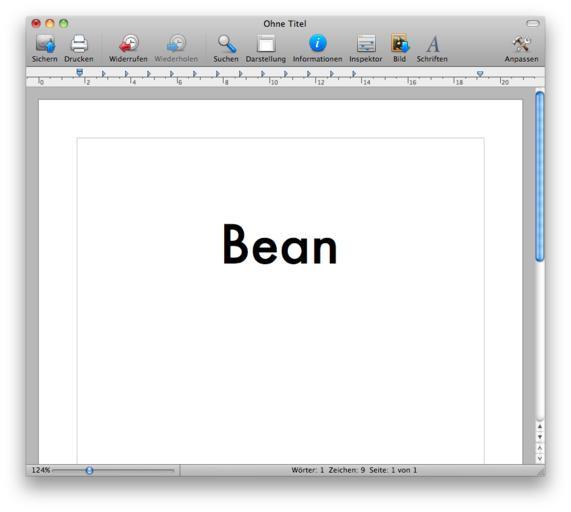571x512 pixels.
Task: Undo with the Widerrufen icon
Action: tap(128, 44)
